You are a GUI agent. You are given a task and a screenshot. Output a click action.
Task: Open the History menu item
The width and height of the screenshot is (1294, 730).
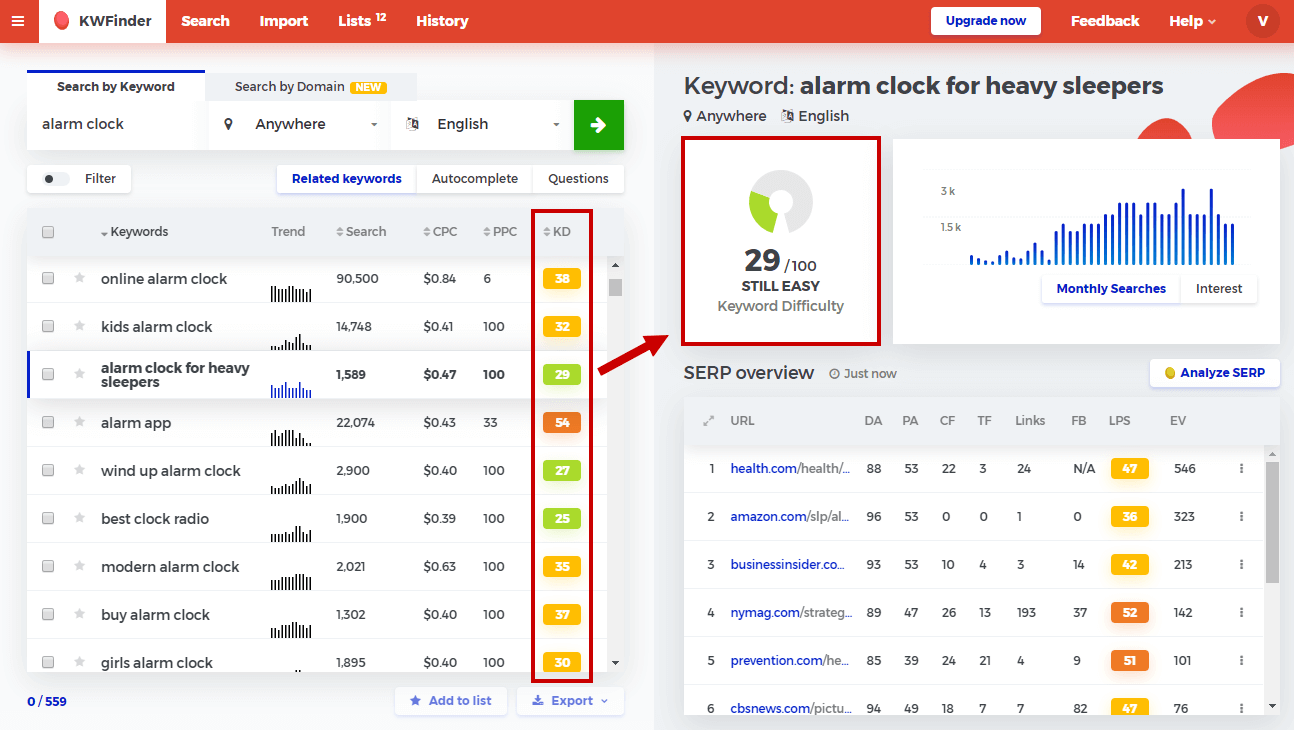click(442, 21)
